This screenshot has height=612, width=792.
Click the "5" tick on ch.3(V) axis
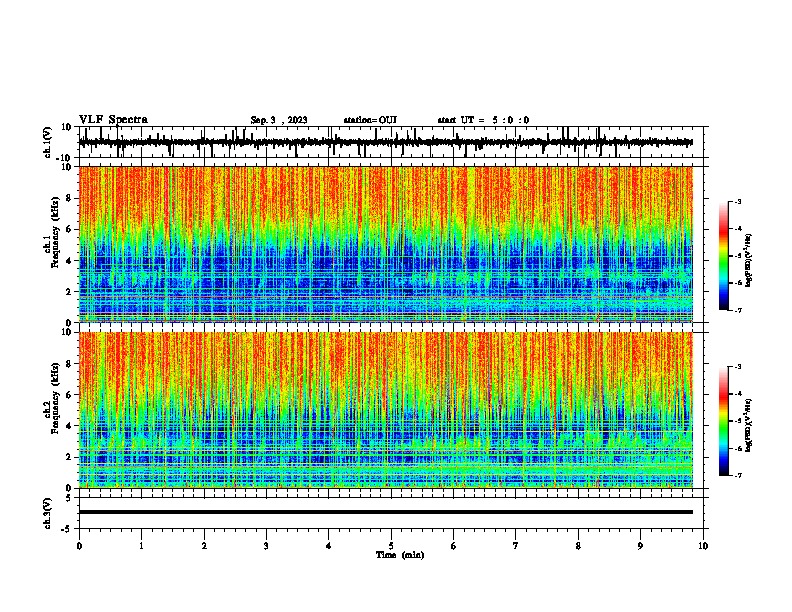(x=70, y=498)
